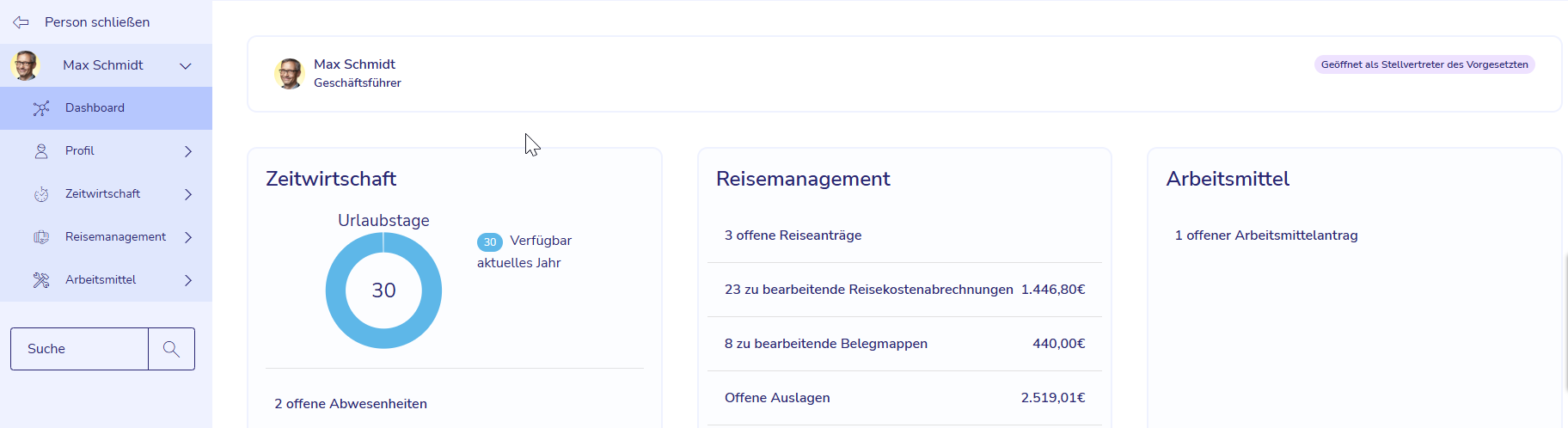The image size is (1568, 428).
Task: Click the Urlaubstage donut chart
Action: coord(383,290)
